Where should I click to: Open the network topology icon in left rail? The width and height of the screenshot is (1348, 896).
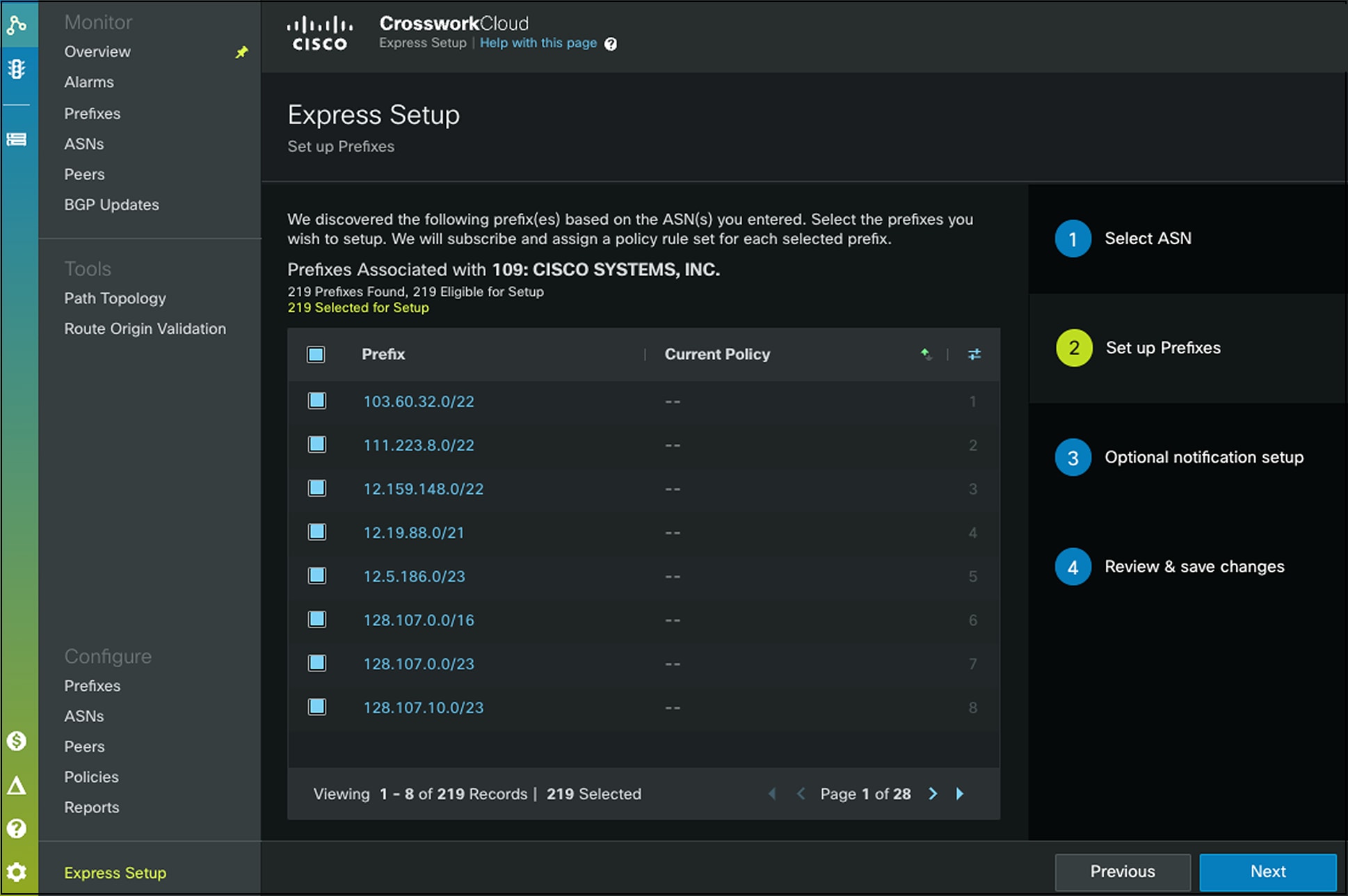coord(17,25)
